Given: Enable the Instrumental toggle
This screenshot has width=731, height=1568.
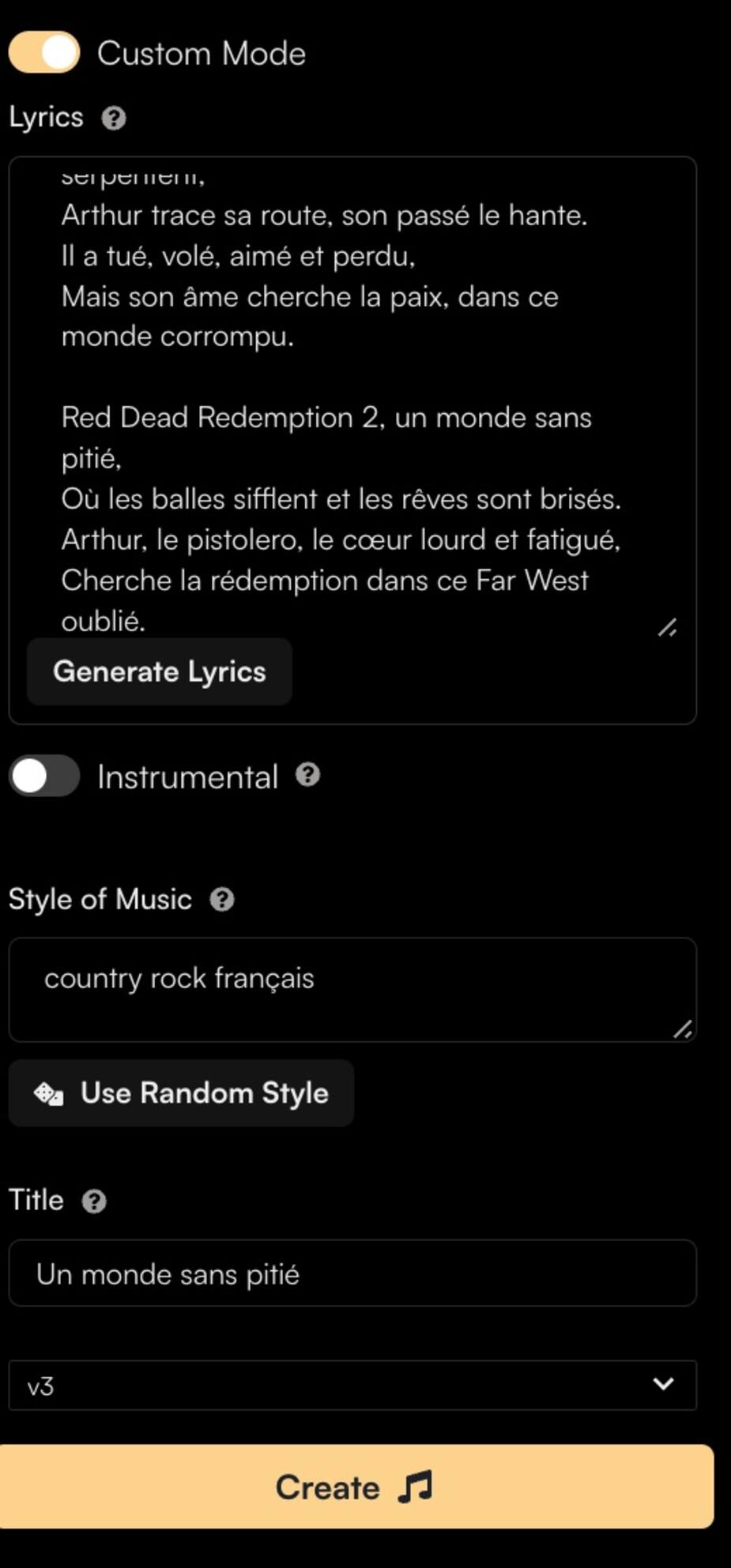Looking at the screenshot, I should click(x=44, y=776).
